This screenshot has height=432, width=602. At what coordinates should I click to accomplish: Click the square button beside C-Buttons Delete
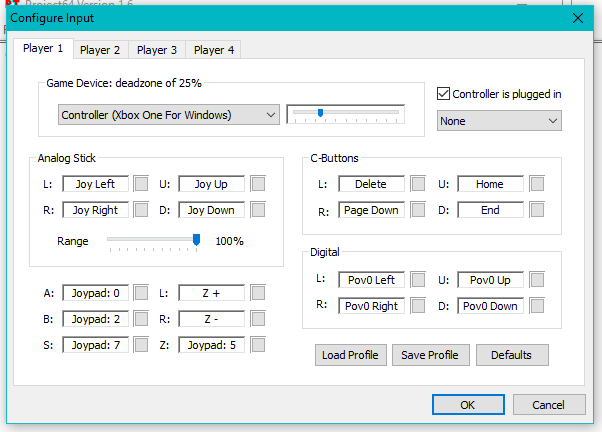click(x=418, y=184)
